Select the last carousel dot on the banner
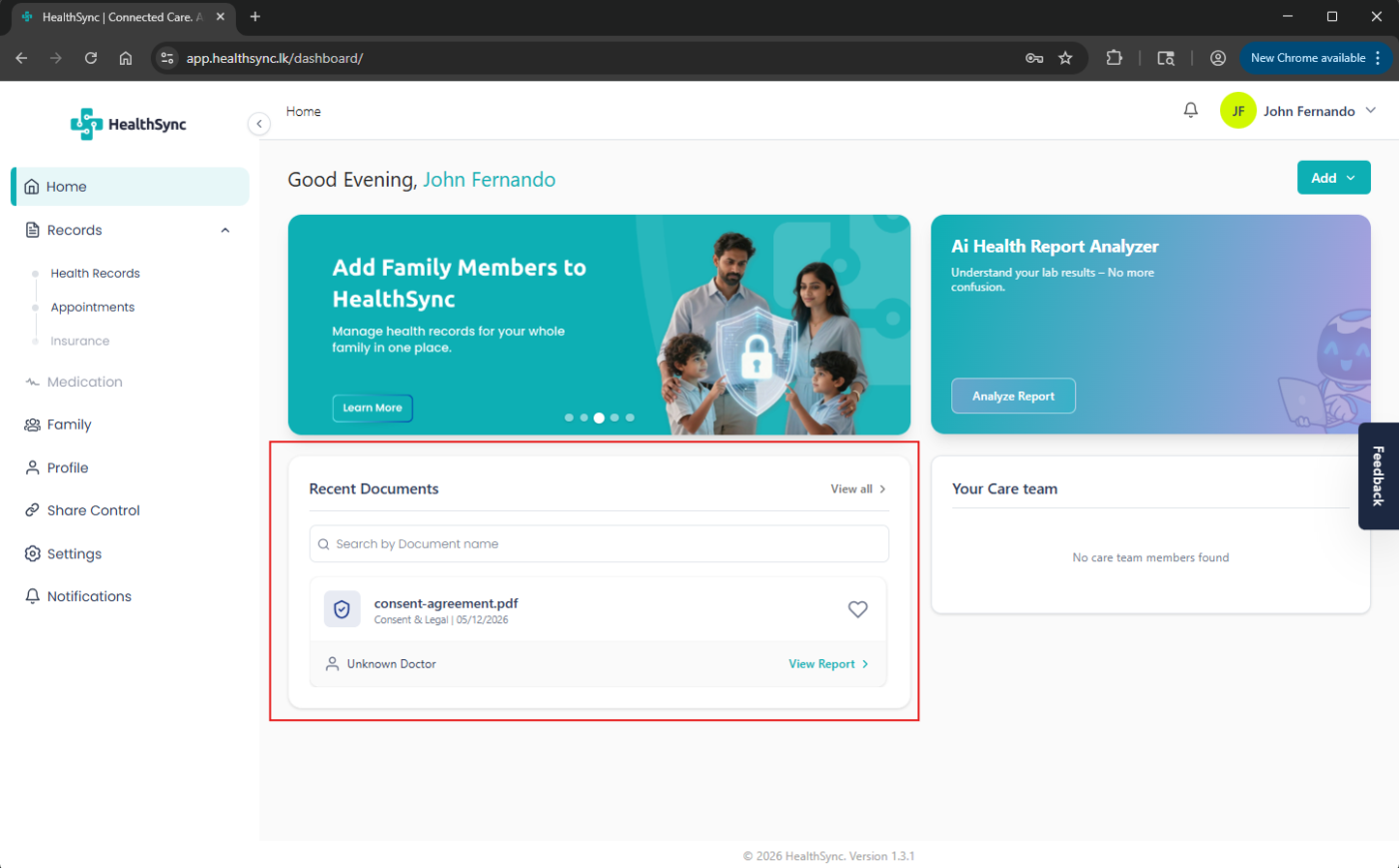1399x868 pixels. pyautogui.click(x=630, y=418)
